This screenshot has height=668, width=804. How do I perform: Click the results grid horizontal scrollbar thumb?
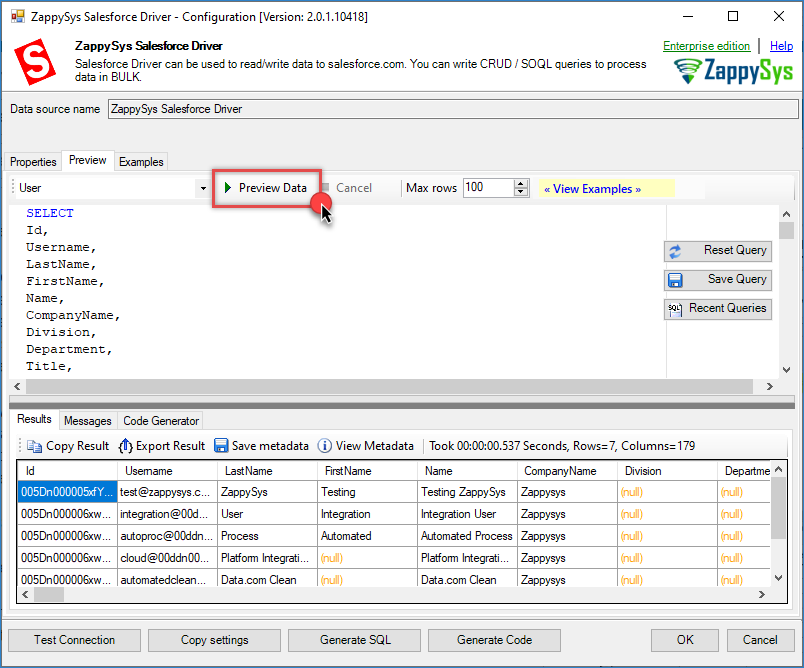click(x=49, y=595)
